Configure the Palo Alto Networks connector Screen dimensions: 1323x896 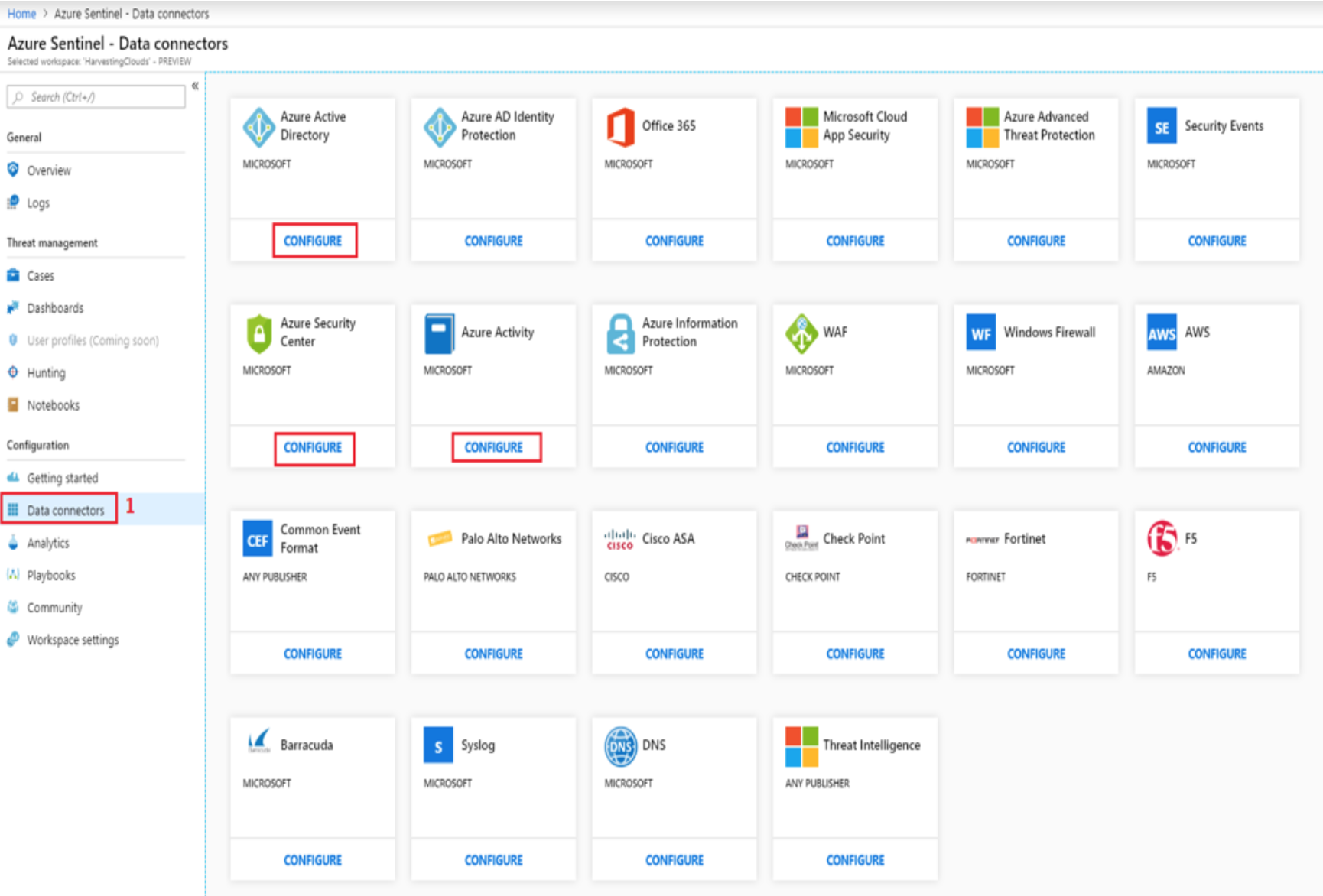494,654
